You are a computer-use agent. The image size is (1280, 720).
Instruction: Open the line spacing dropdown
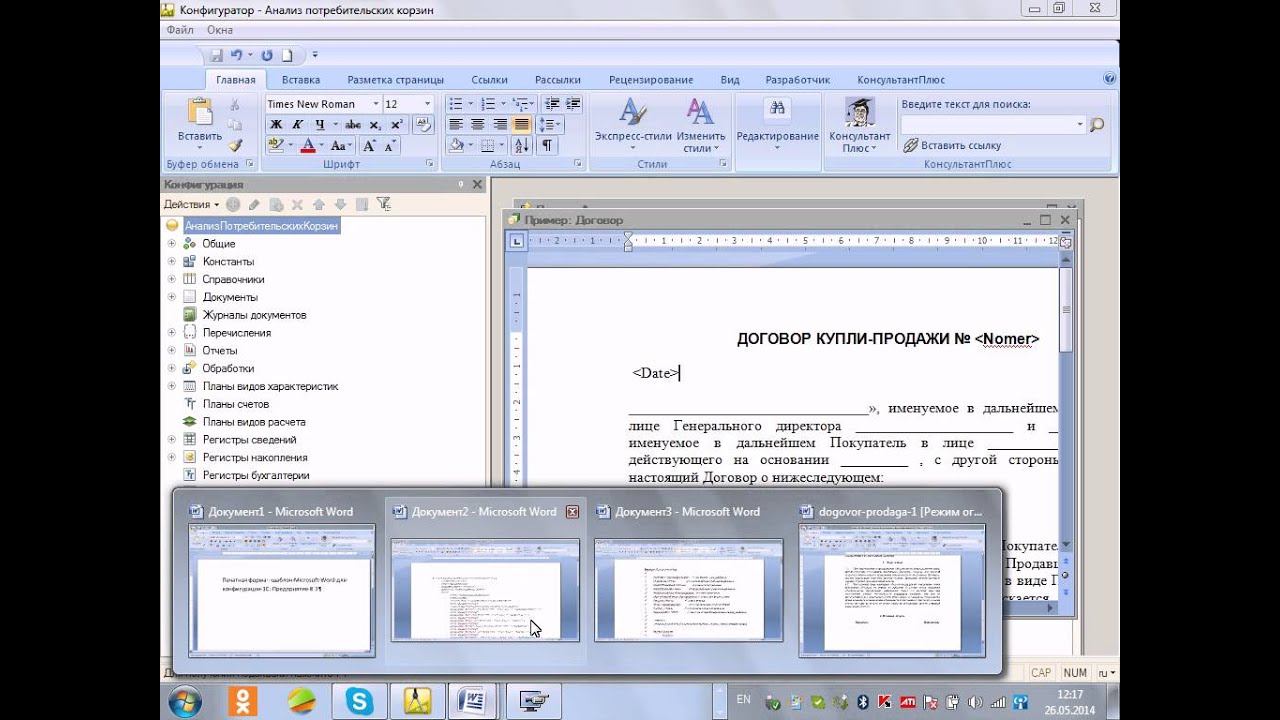click(x=549, y=125)
